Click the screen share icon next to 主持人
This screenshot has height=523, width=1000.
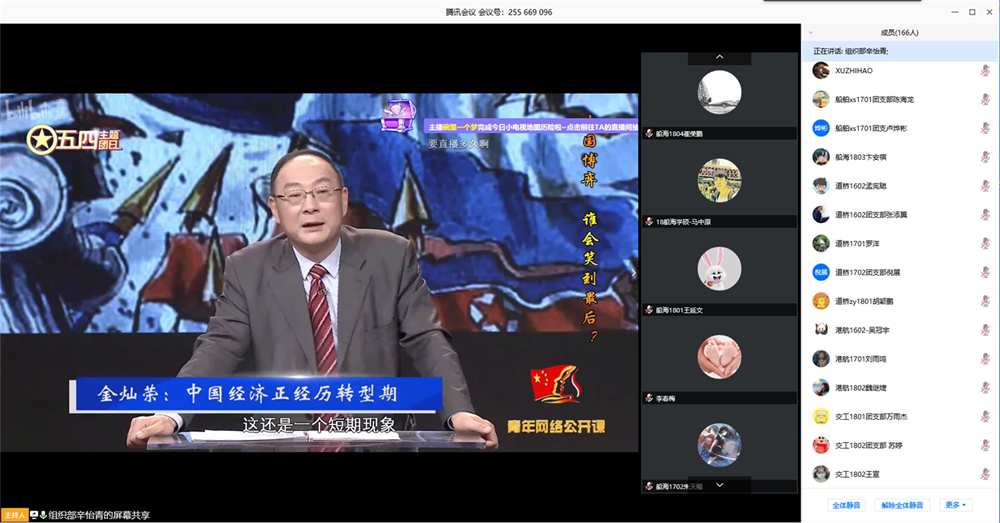[34, 514]
